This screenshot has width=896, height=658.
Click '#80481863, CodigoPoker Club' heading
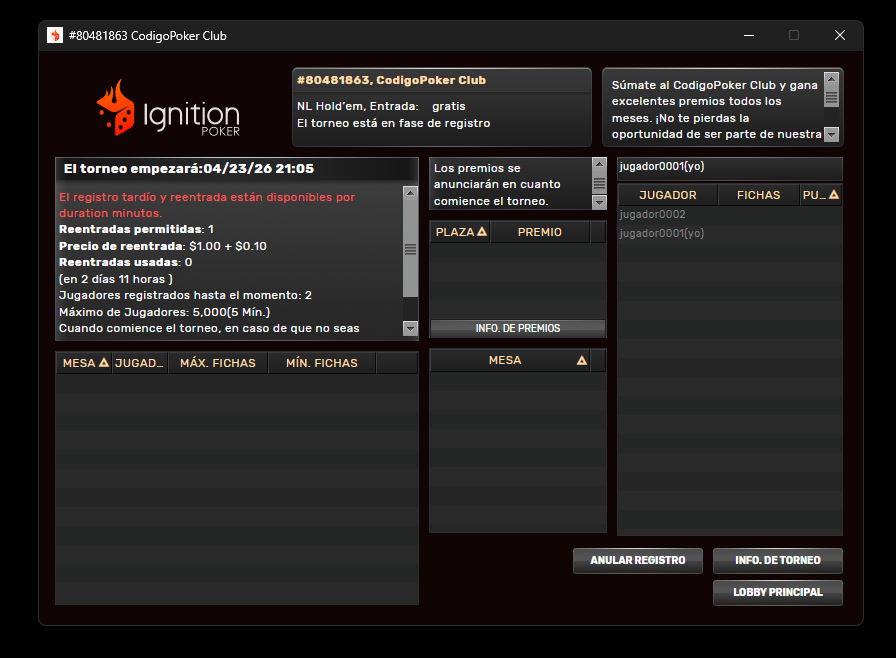point(391,80)
